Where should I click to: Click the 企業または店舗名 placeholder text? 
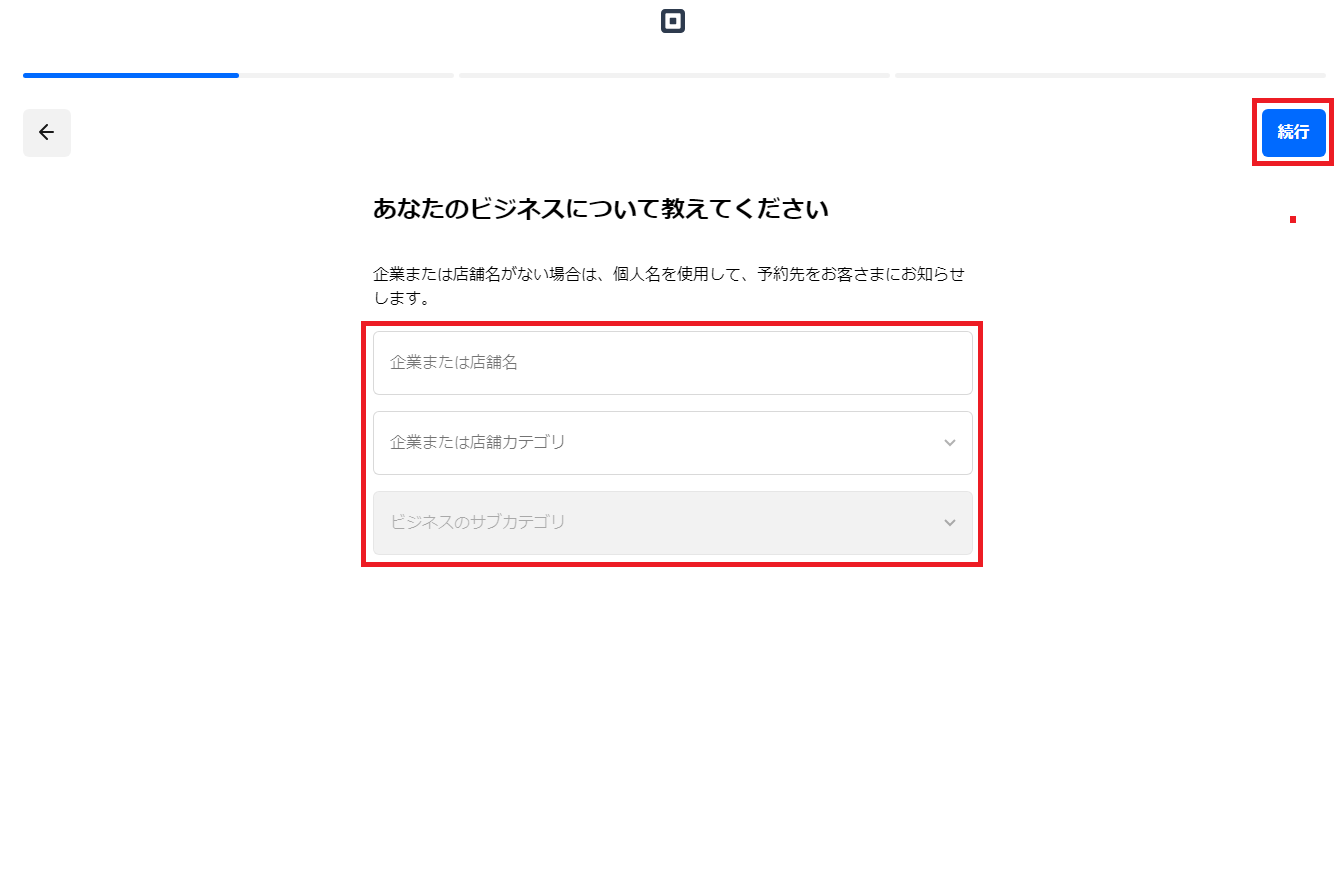coord(454,363)
